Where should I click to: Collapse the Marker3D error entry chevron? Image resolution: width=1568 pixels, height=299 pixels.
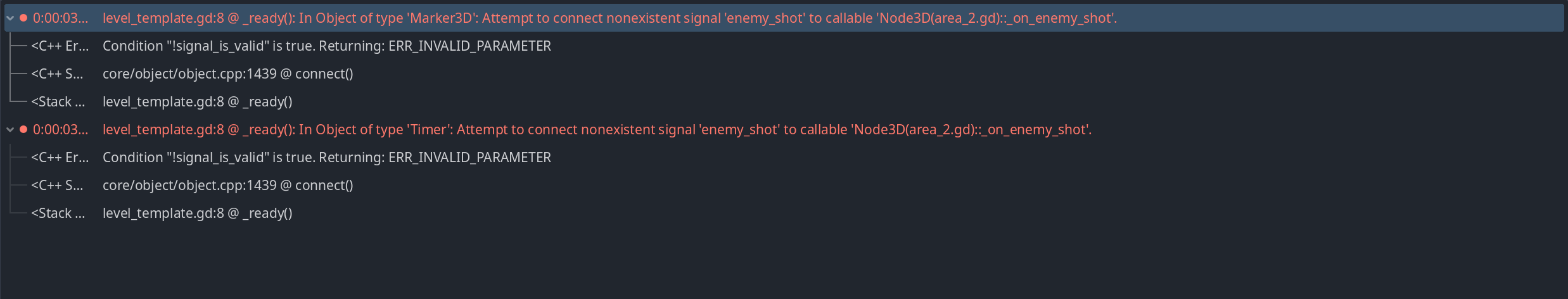coord(10,18)
